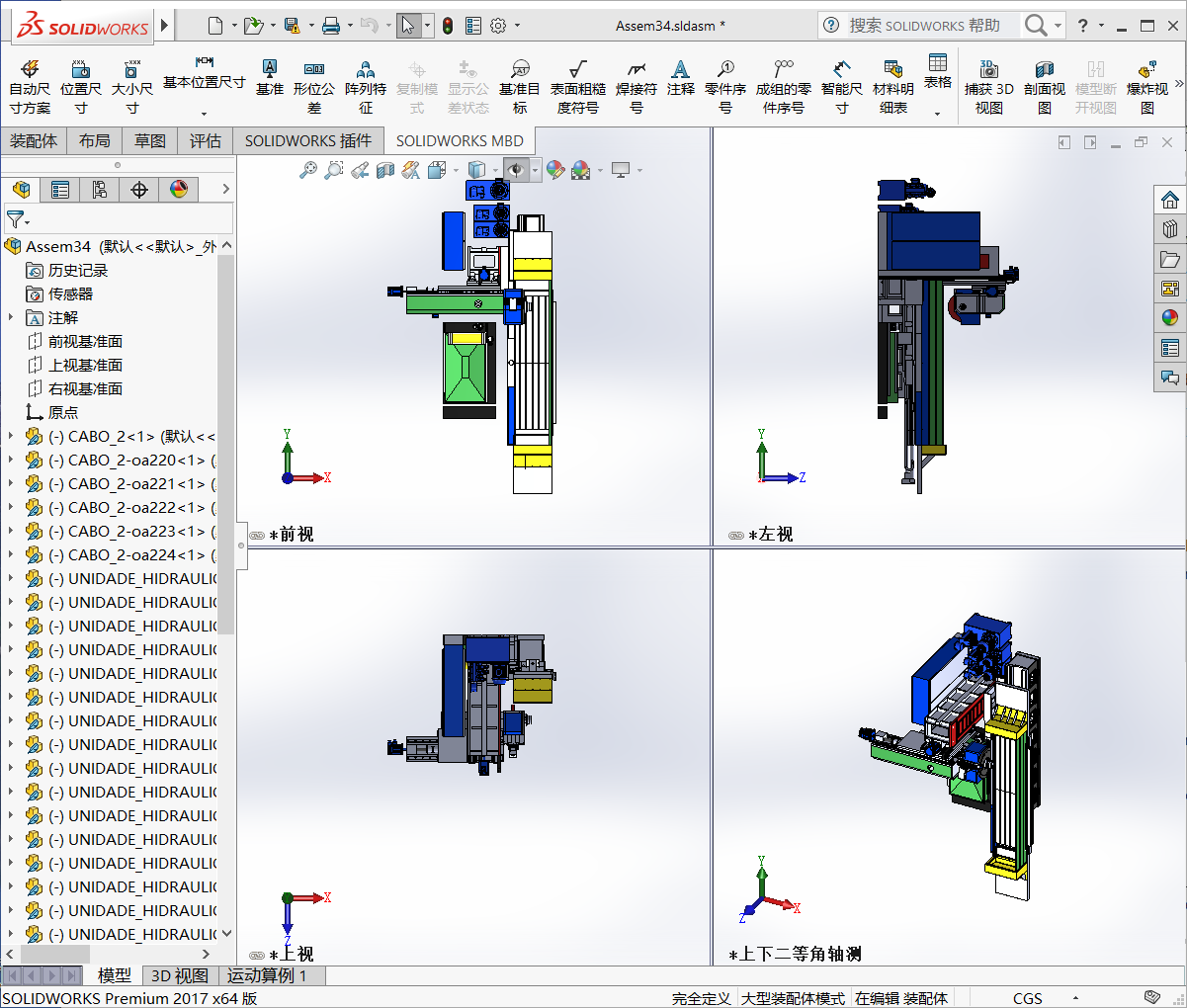Click the Zoom to Area icon
Image resolution: width=1187 pixels, height=1008 pixels.
[334, 170]
